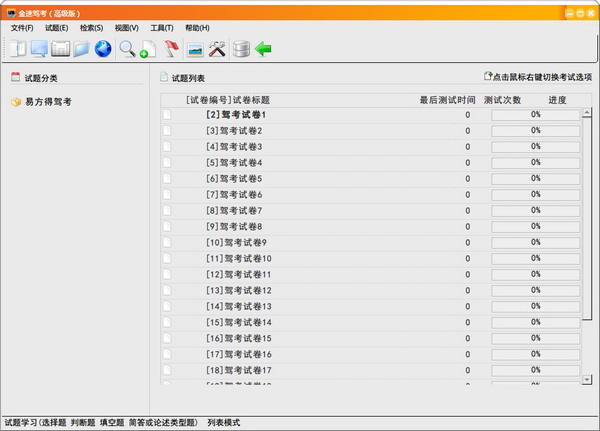Click the progress bar of 驾考试卷8
600x431 pixels.
[535, 226]
